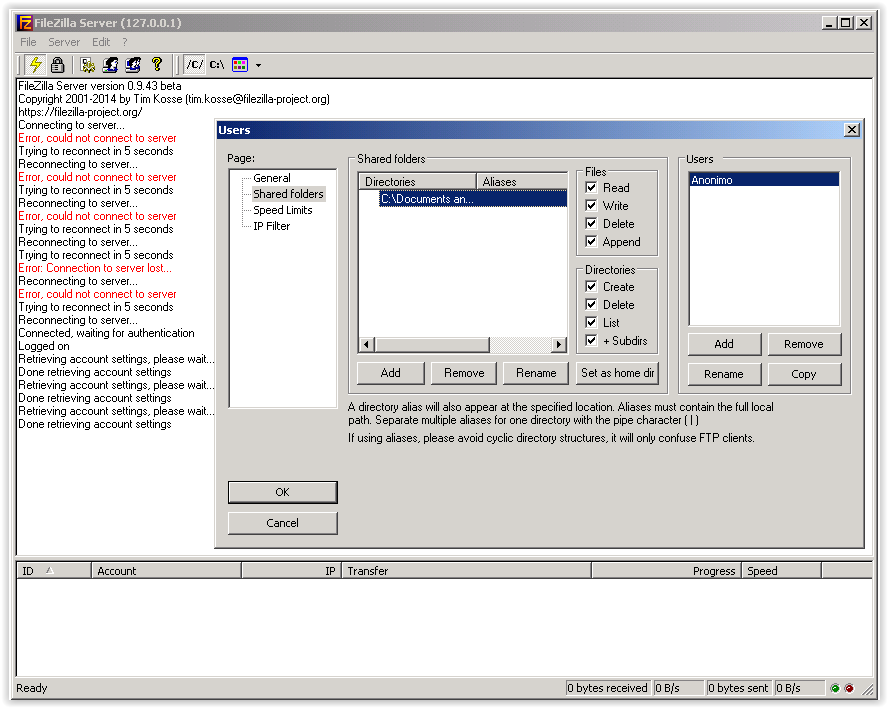This screenshot has height=708, width=888.
Task: Toggle the List checkbox
Action: [x=591, y=323]
